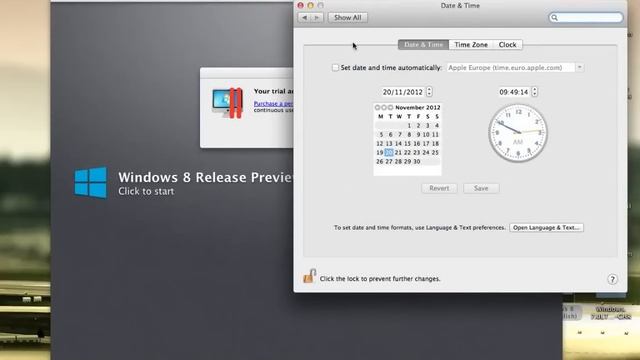The width and height of the screenshot is (640, 360).
Task: Switch to the Time Zone tab
Action: click(x=471, y=44)
